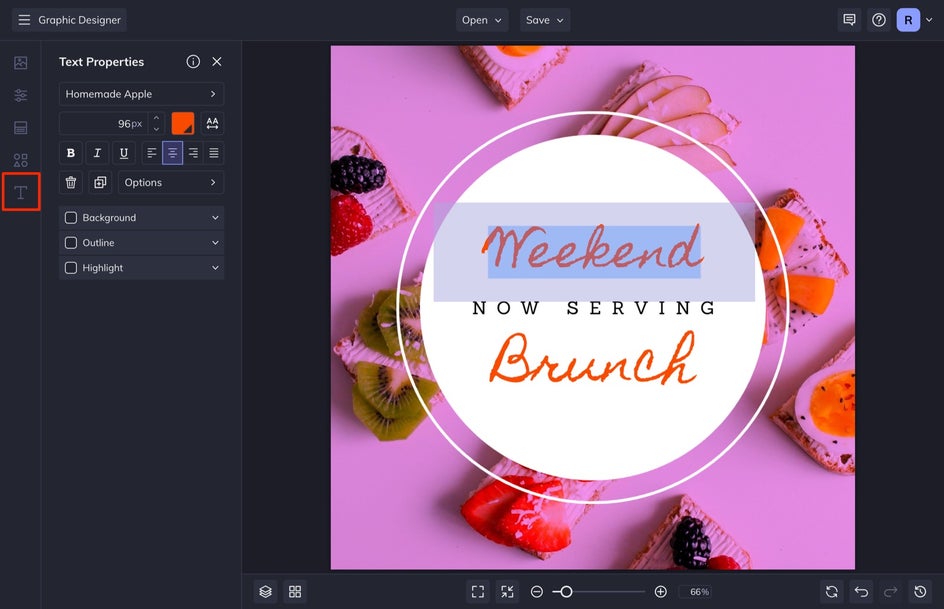Pick the orange text color swatch
The image size is (944, 609).
183,124
